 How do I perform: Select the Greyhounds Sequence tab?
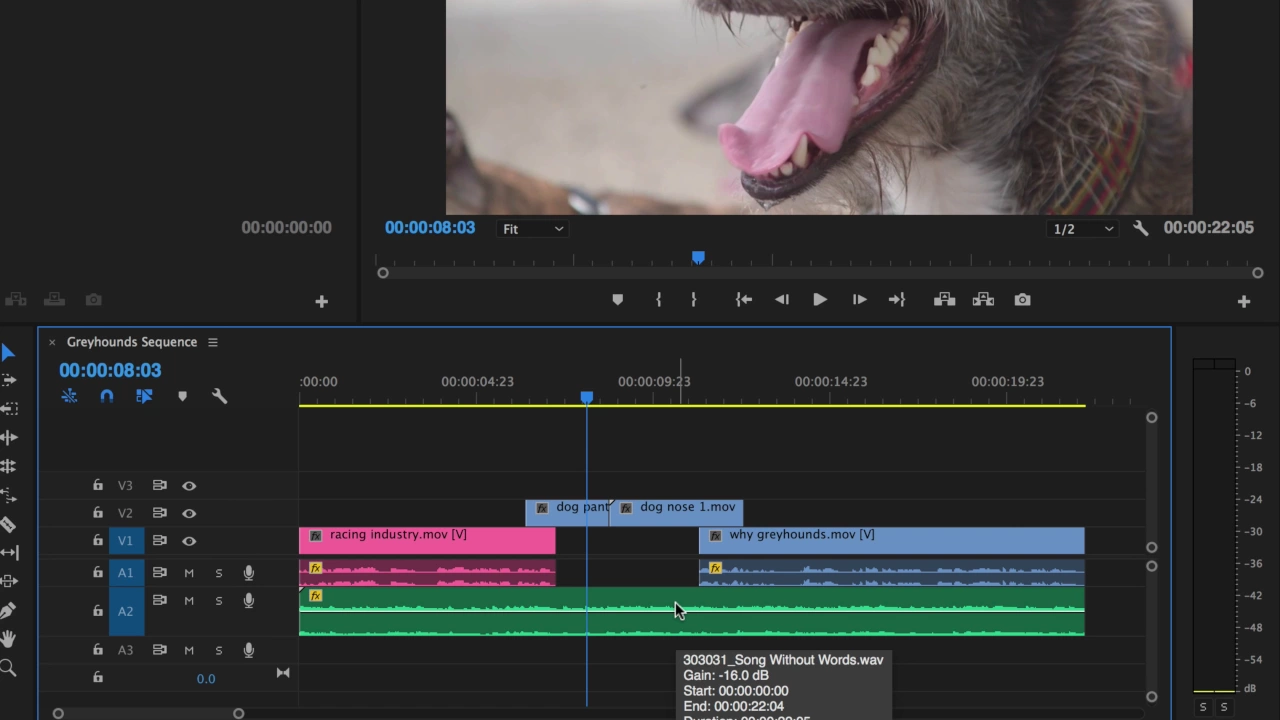point(132,342)
